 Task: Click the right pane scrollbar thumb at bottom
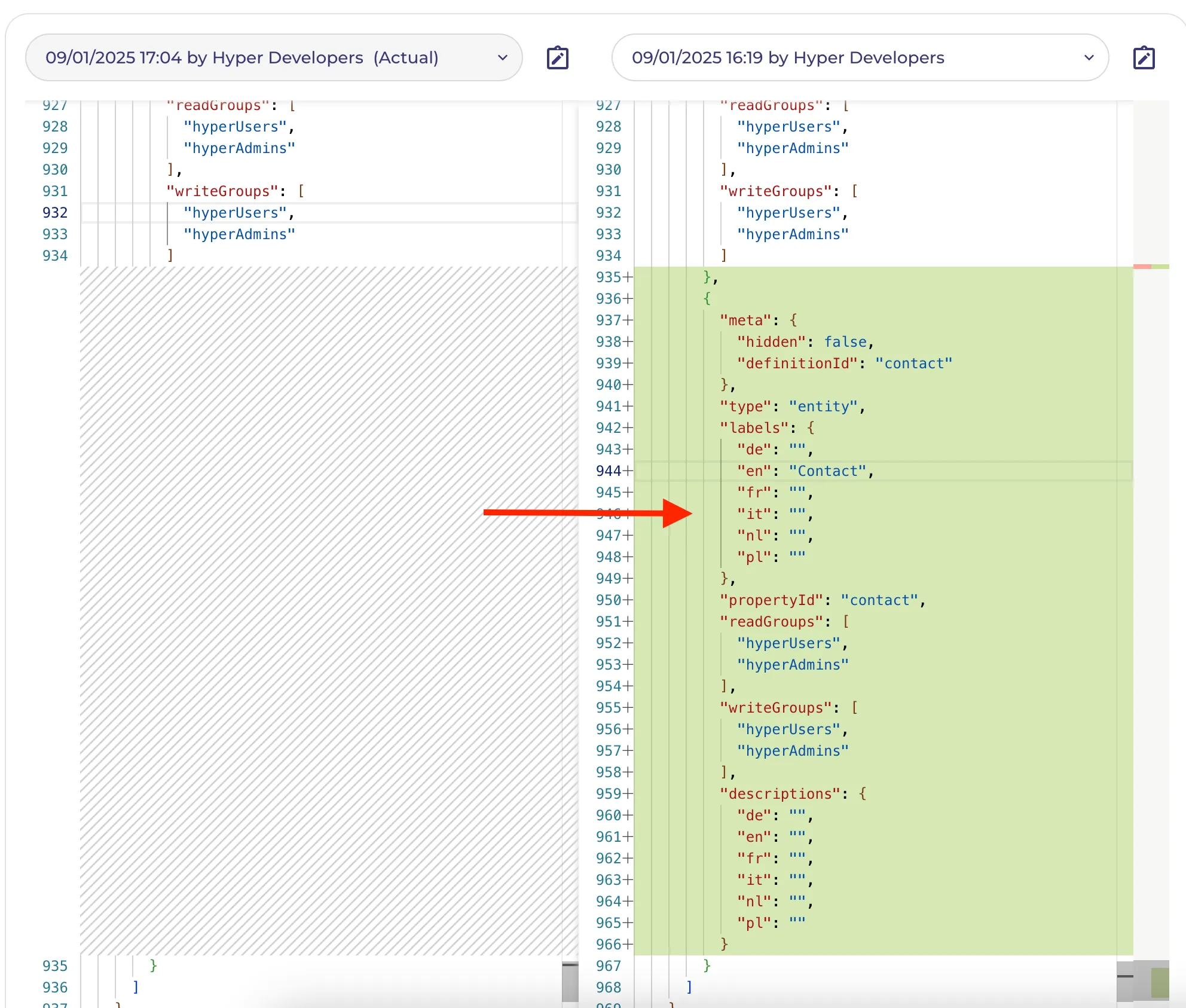(1125, 980)
